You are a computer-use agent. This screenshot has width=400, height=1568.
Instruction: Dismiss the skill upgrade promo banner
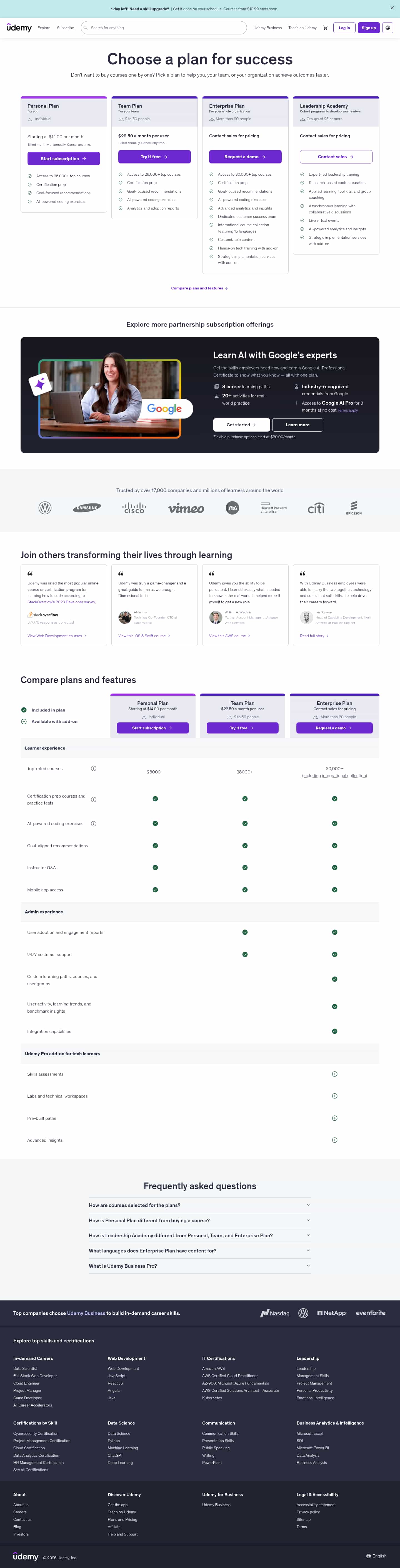(x=392, y=8)
